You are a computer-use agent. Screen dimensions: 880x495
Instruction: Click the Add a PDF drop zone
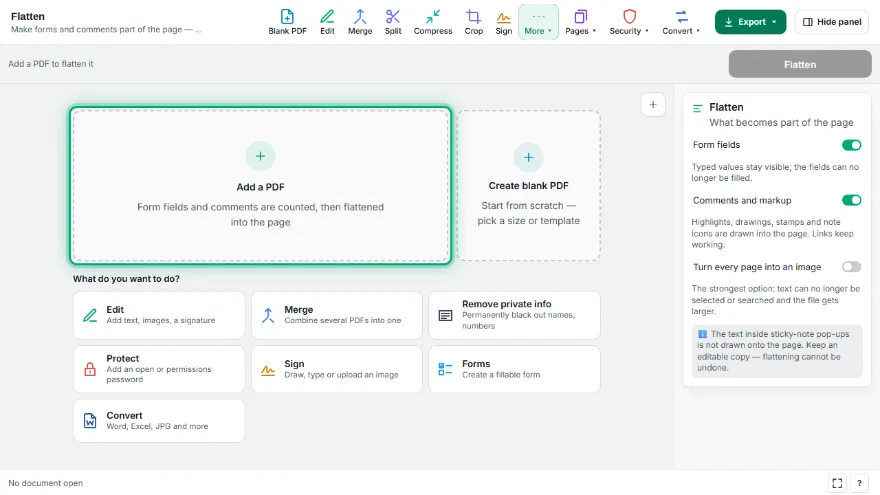coord(260,186)
